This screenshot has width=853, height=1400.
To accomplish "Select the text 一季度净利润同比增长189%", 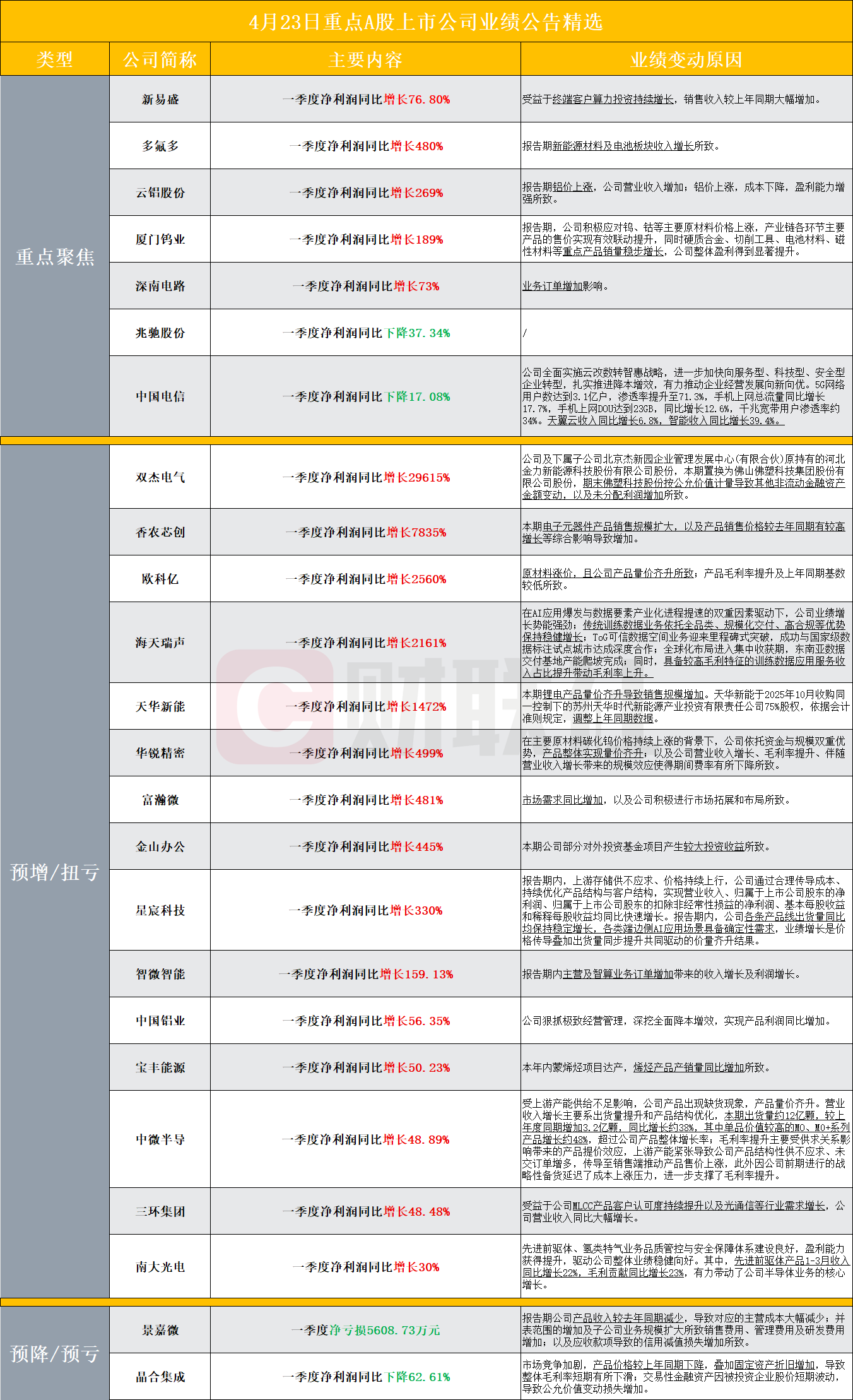I will point(366,239).
